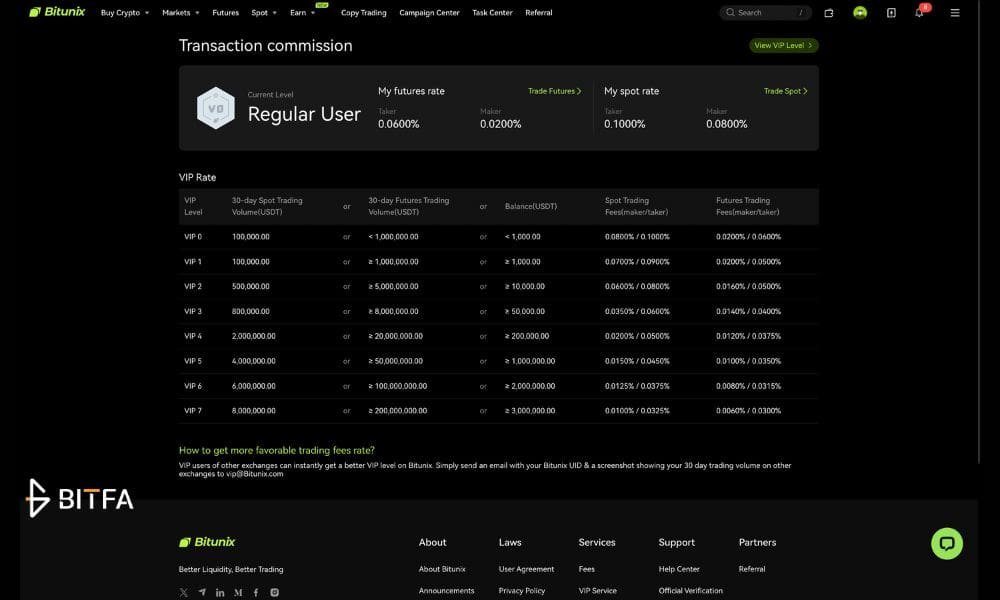The image size is (1000, 600).
Task: Open User Agreement footer link
Action: point(526,569)
